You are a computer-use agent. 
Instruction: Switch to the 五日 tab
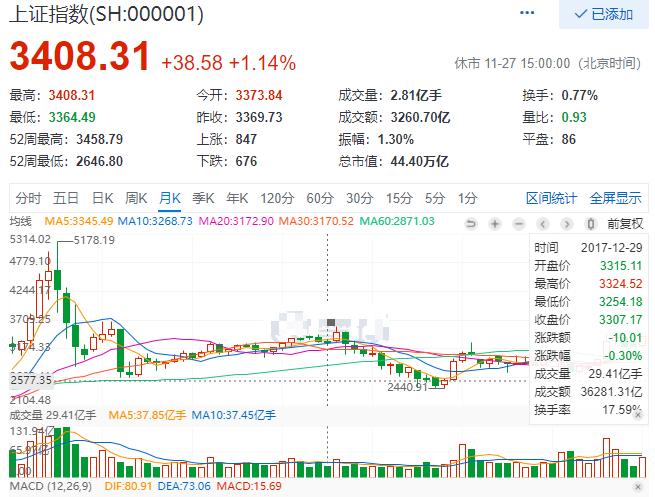click(66, 198)
